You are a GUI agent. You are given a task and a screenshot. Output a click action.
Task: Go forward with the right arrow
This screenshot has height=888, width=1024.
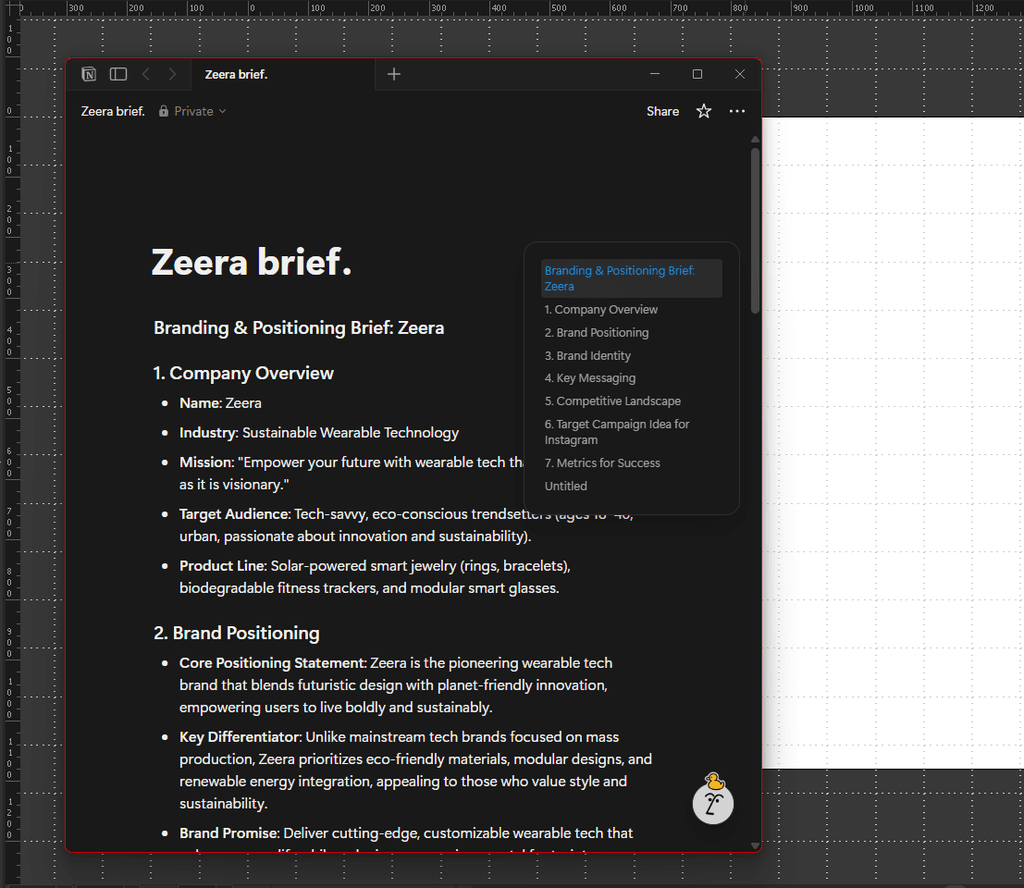coord(172,74)
